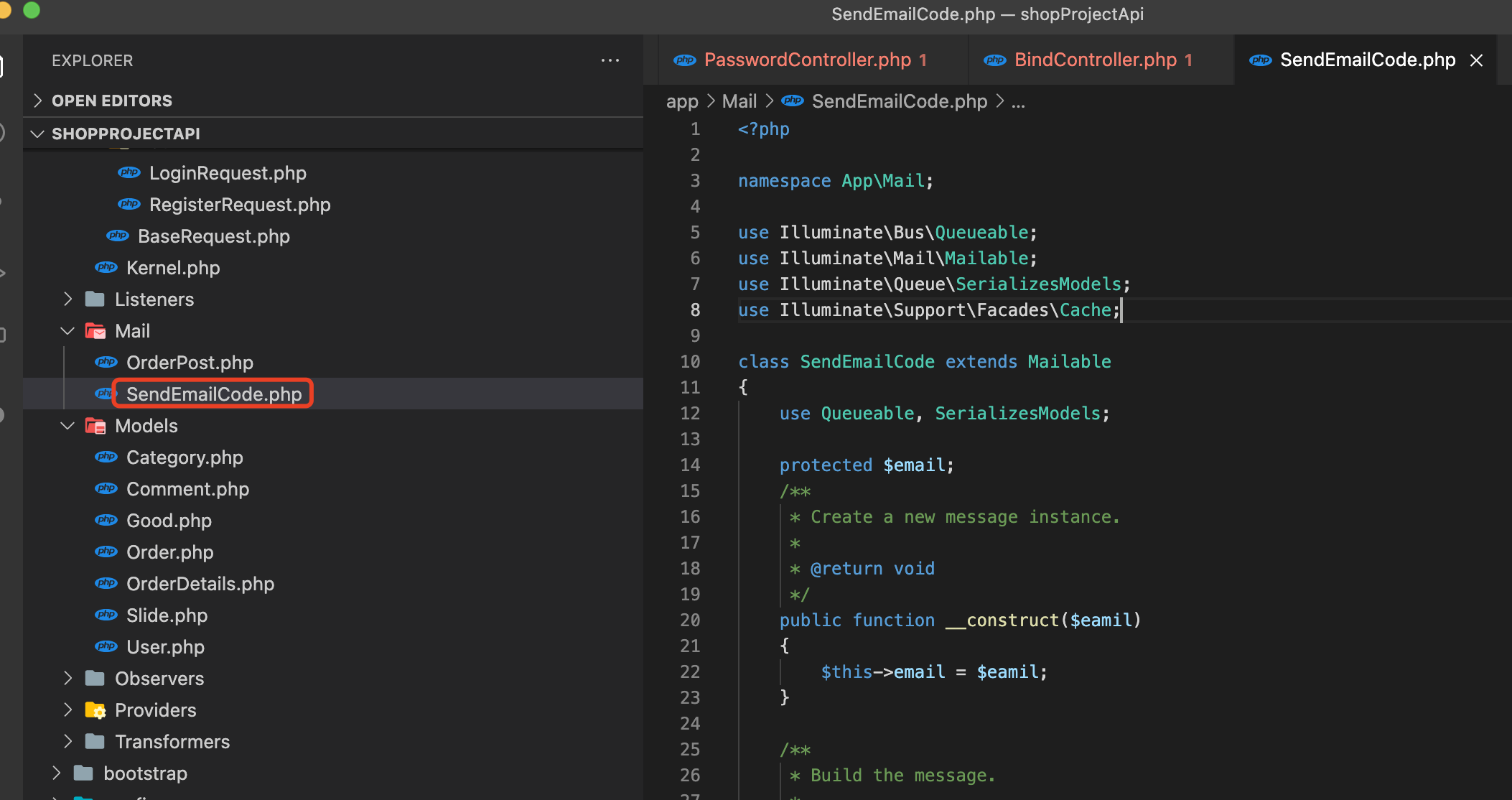
Task: Click the Providers gear folder icon
Action: point(95,710)
